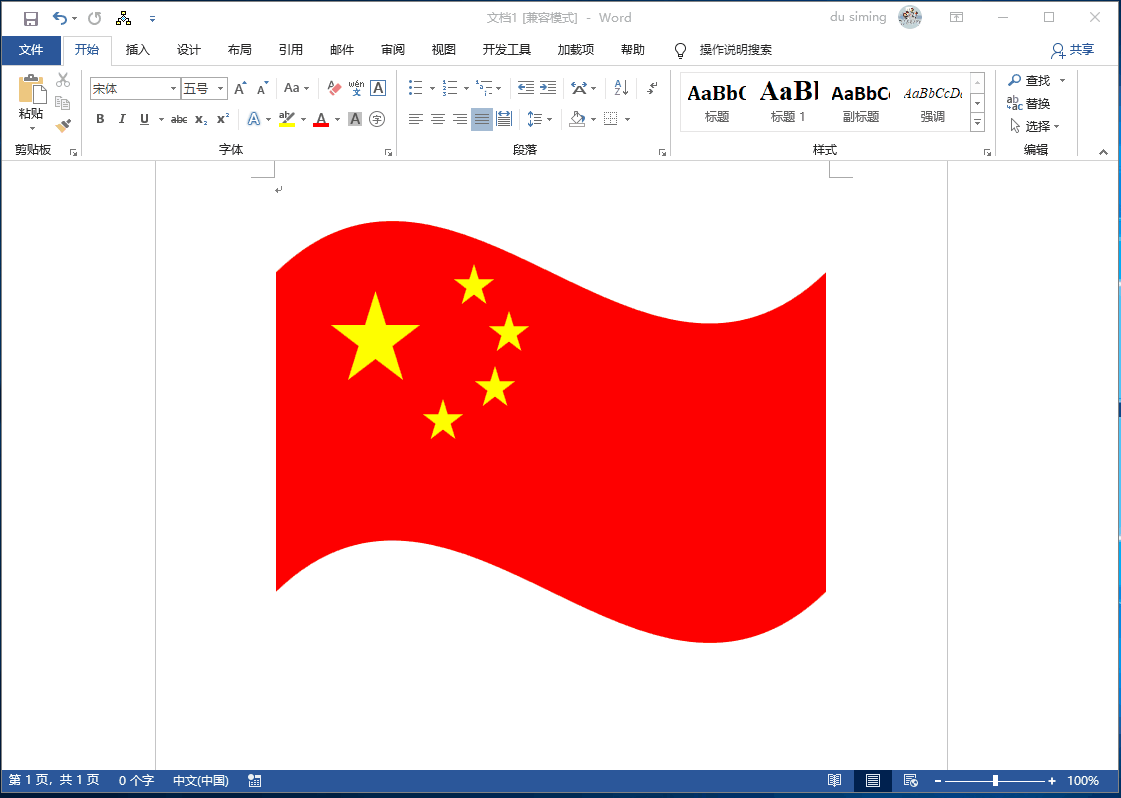Align text to the right

coord(460,119)
